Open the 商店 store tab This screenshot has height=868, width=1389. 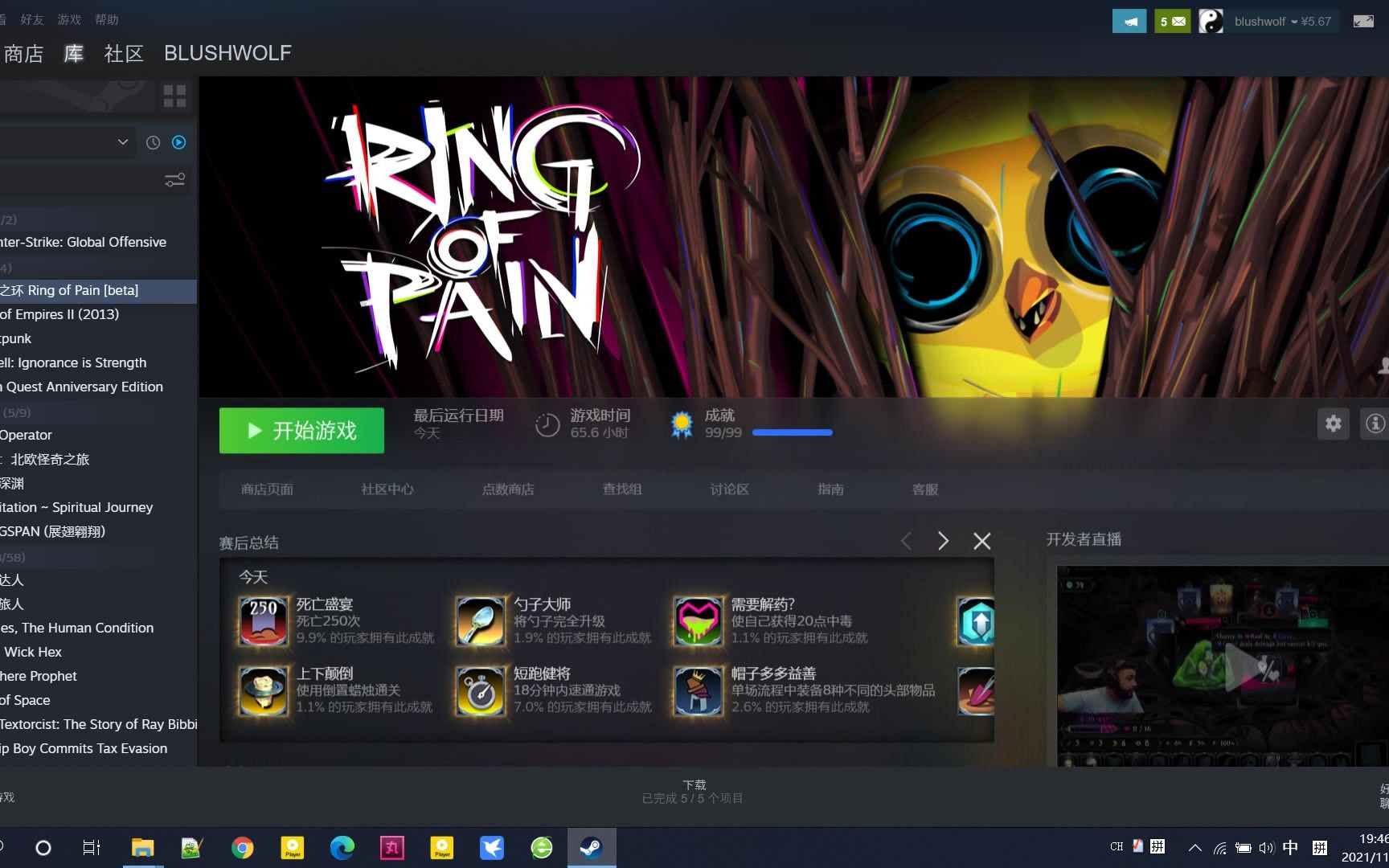tap(23, 54)
